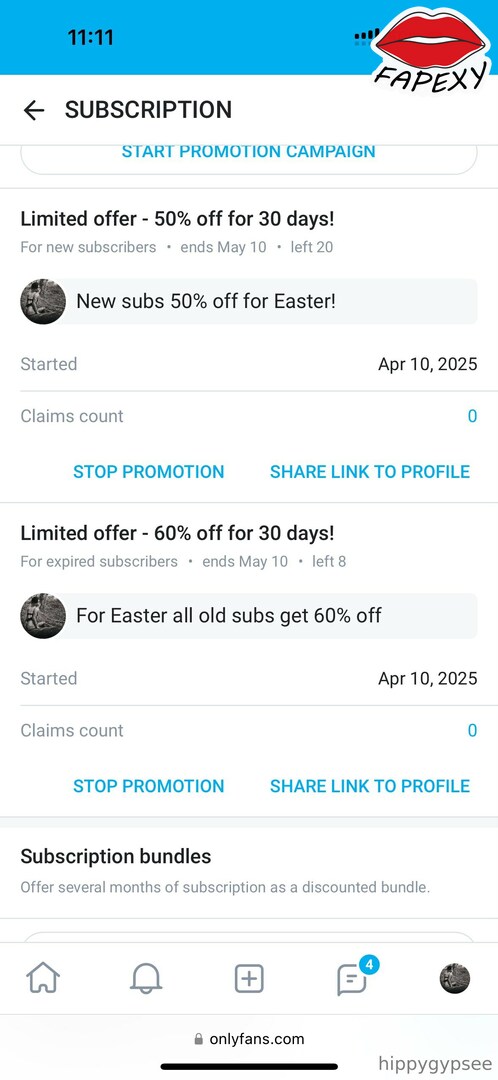Open messages with the 4 badge

pos(352,978)
